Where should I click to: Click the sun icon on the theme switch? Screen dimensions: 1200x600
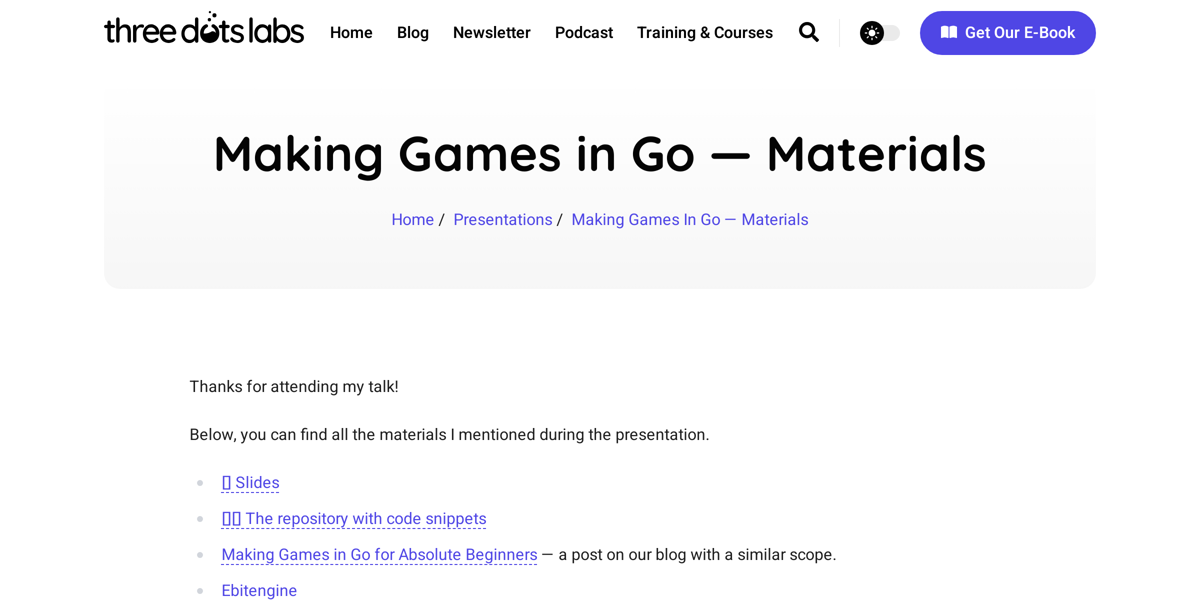point(869,32)
